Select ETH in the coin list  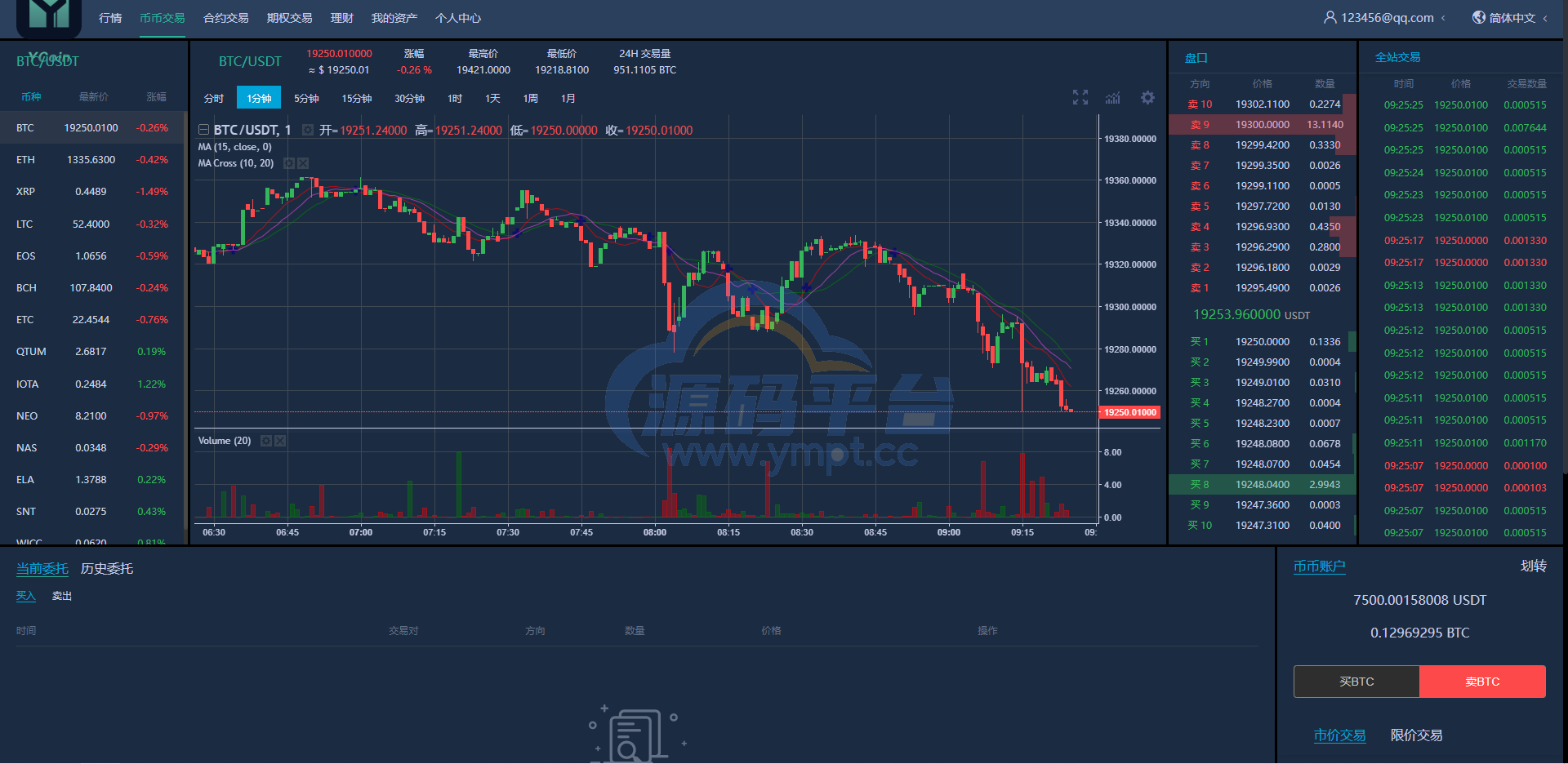click(x=93, y=160)
